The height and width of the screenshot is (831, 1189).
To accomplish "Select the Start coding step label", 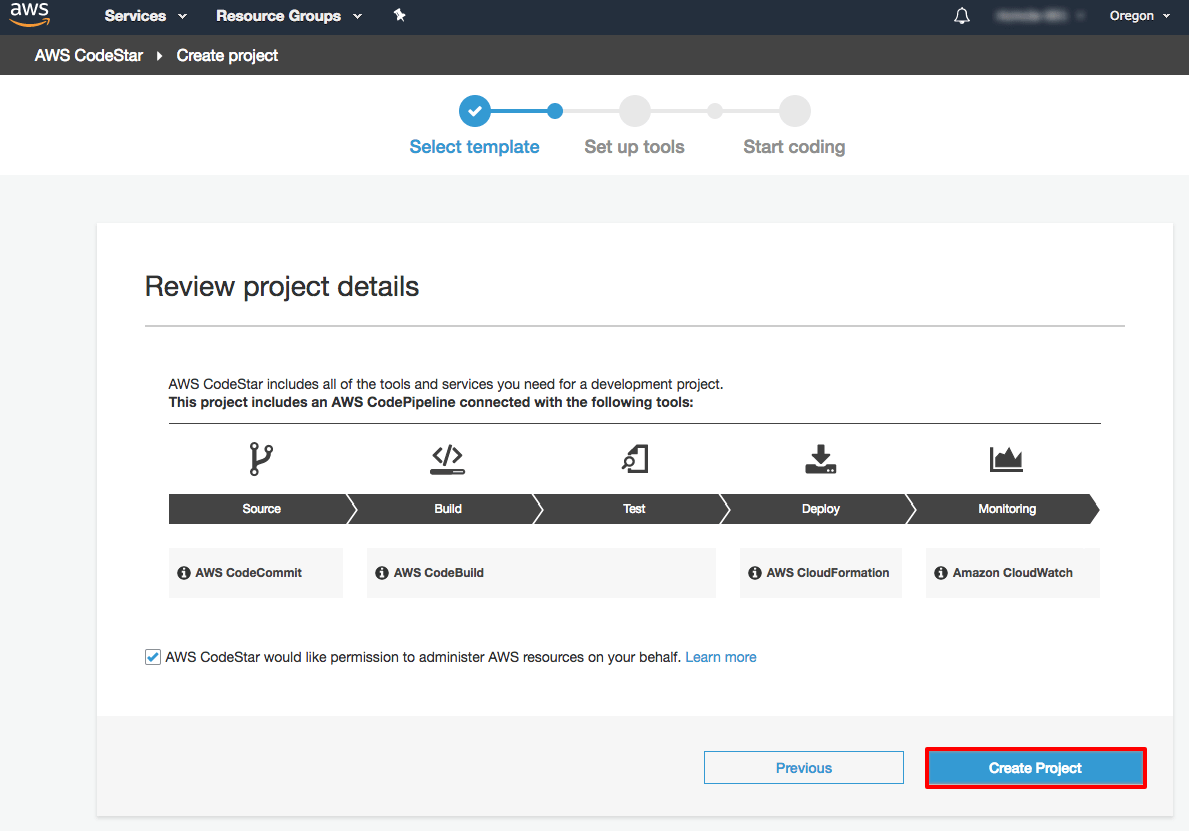I will pos(795,147).
